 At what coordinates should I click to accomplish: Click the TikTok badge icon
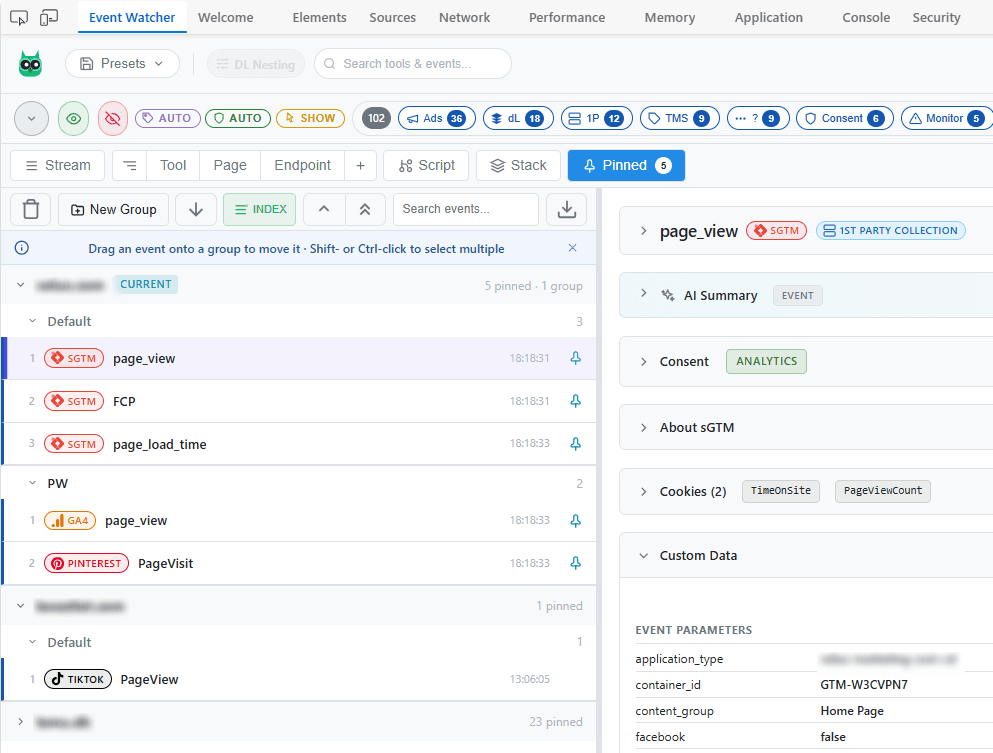pos(78,679)
